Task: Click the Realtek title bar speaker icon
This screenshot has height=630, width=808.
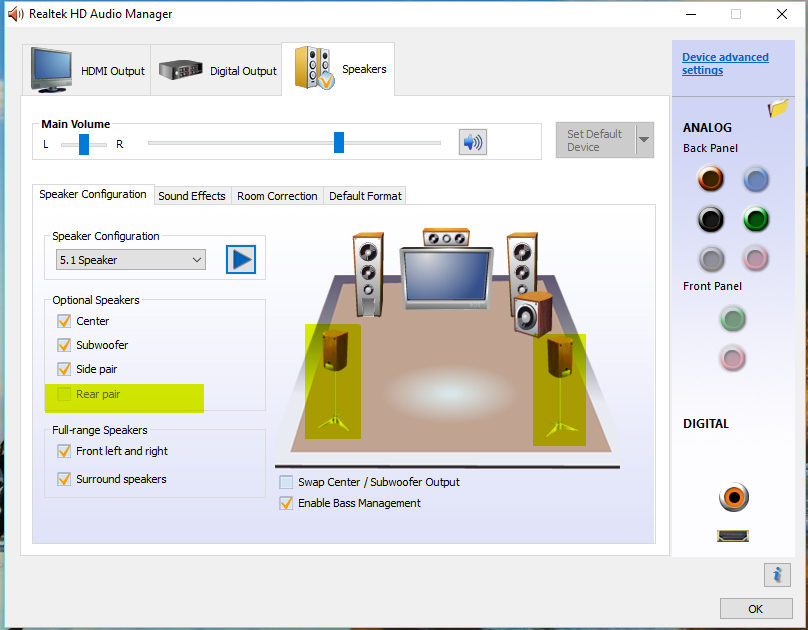Action: [x=15, y=14]
